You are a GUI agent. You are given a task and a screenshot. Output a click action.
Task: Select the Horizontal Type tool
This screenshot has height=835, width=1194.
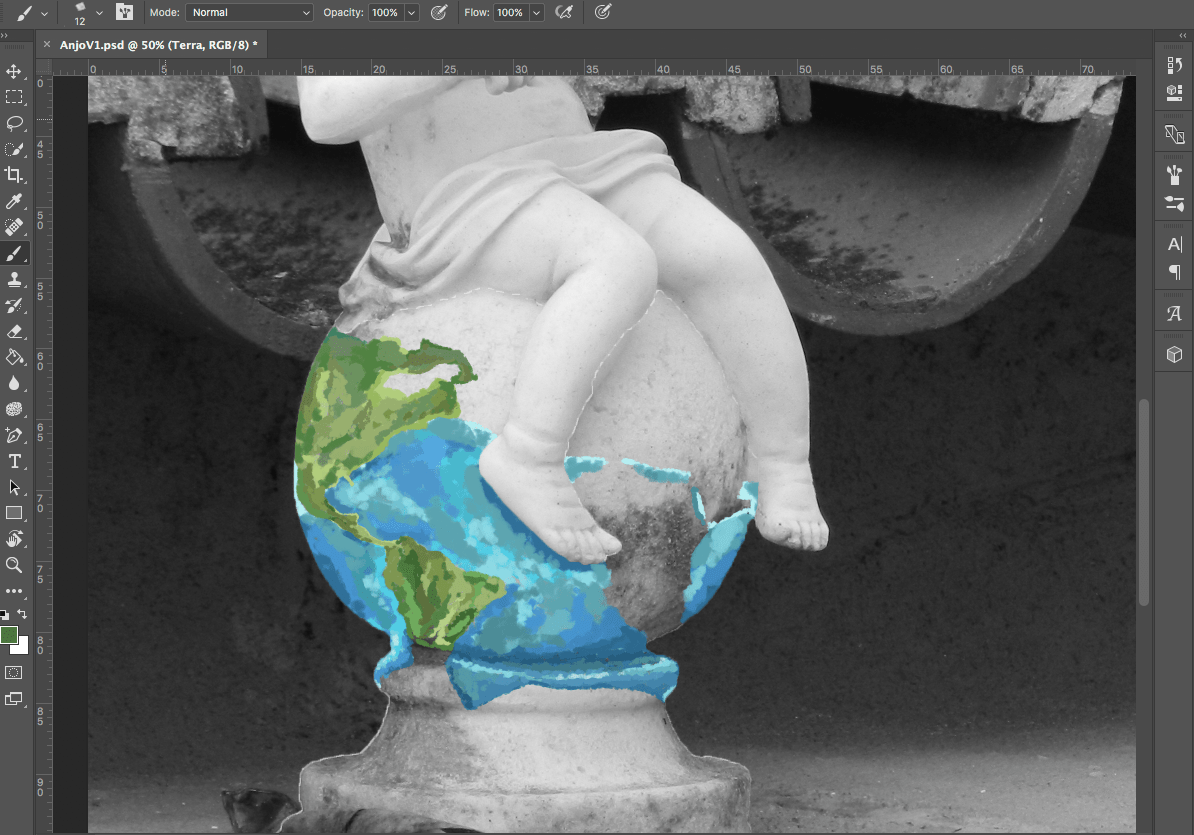(x=14, y=461)
